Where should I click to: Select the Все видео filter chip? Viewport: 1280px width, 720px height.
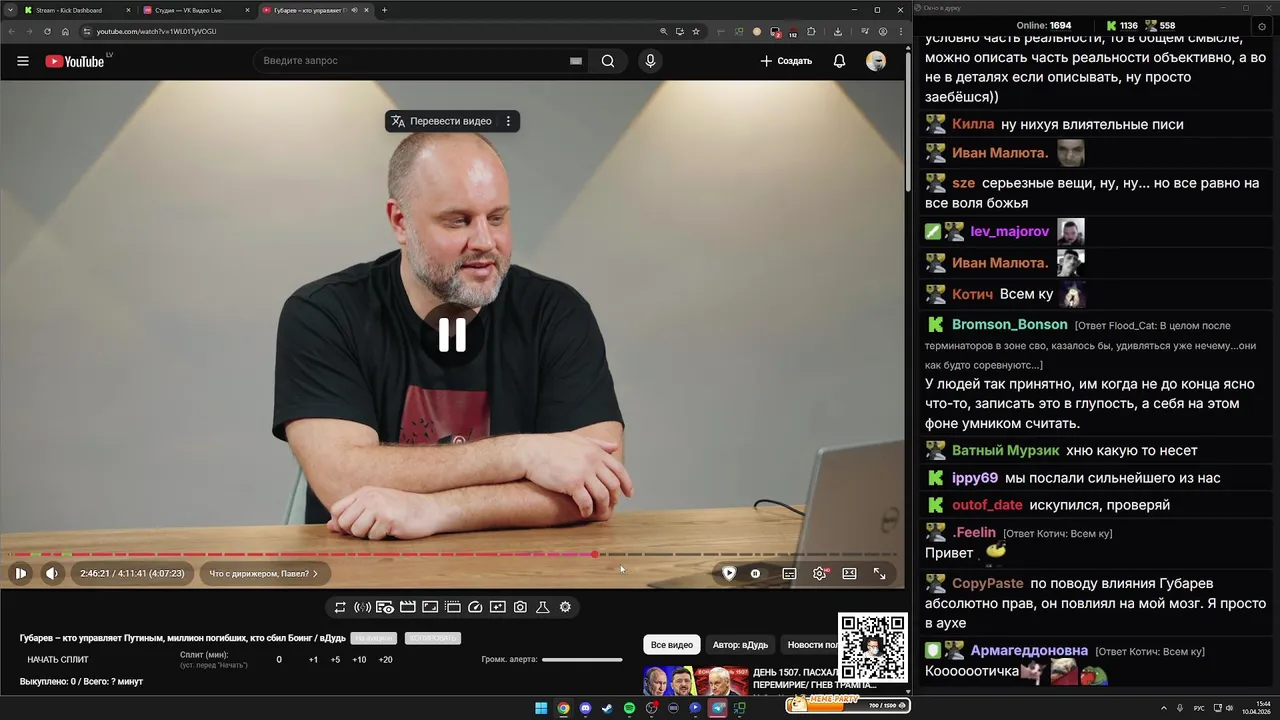click(672, 645)
